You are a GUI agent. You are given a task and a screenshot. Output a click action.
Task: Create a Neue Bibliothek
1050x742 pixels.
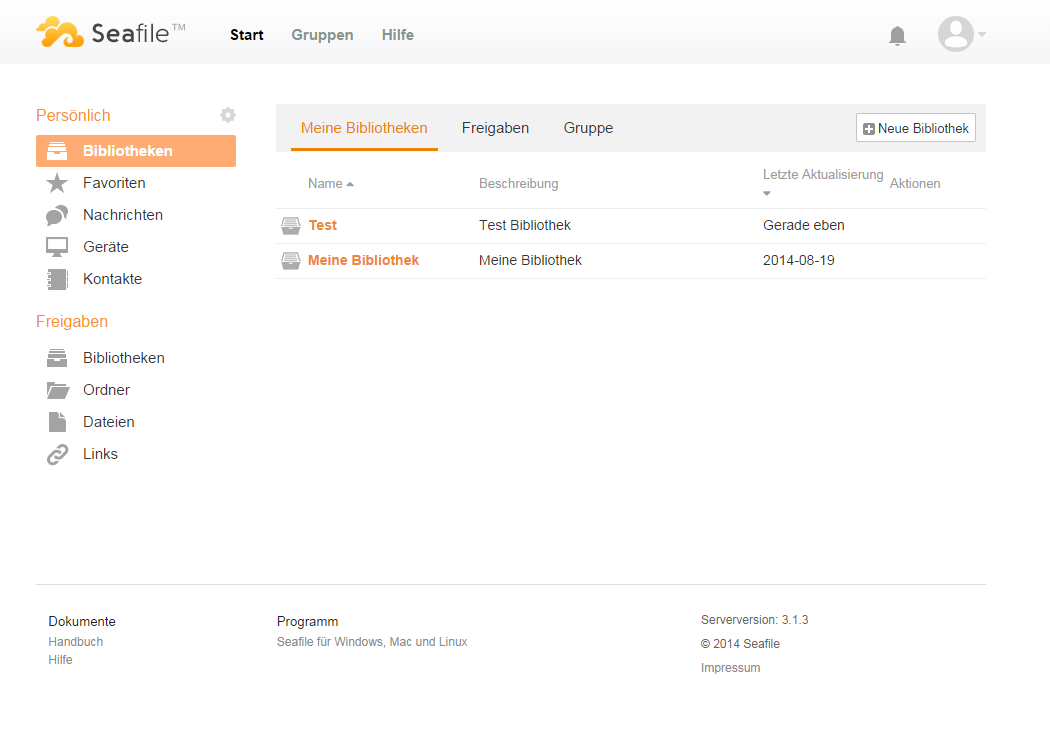click(915, 127)
